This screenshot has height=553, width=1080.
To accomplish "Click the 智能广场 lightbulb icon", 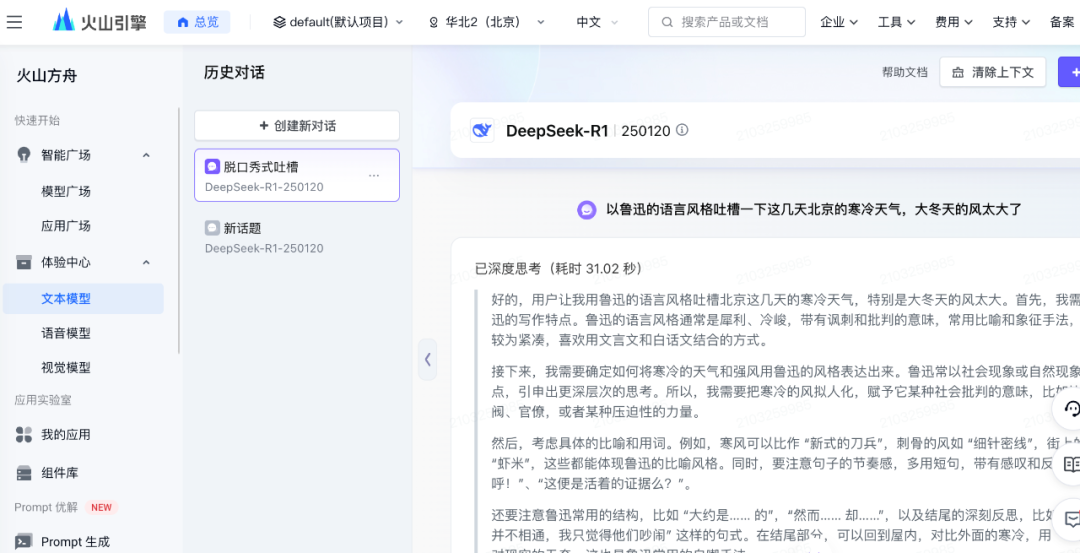I will [24, 155].
